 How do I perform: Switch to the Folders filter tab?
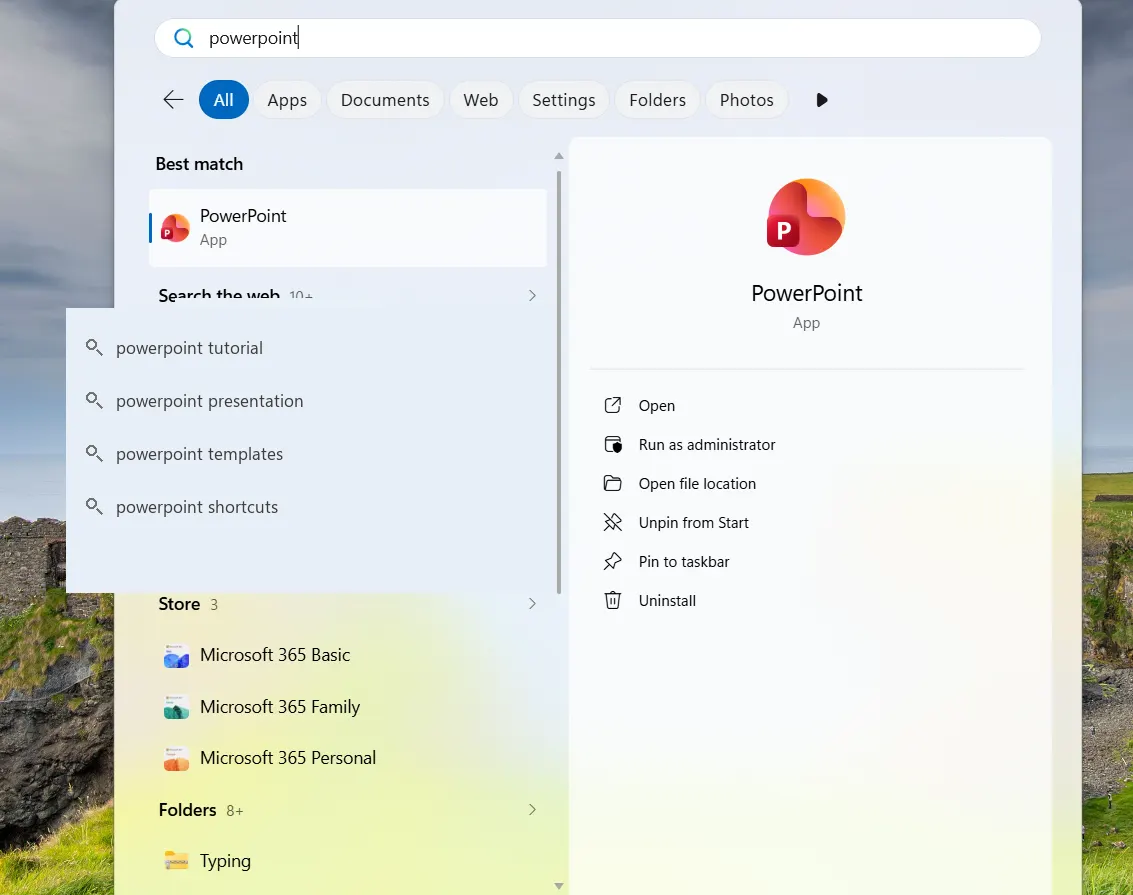click(x=658, y=100)
